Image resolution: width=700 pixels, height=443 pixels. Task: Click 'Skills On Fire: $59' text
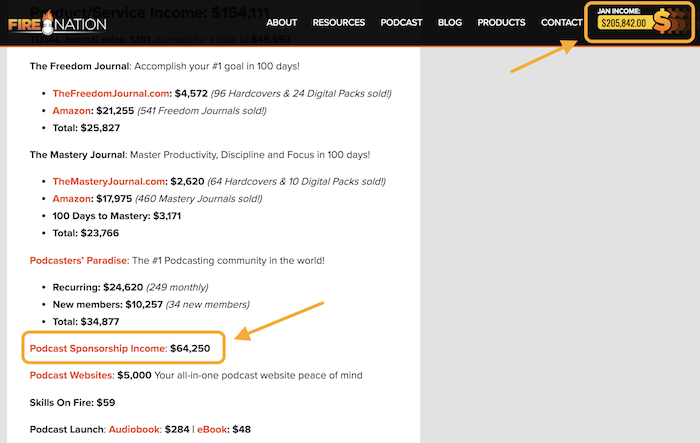(x=72, y=402)
